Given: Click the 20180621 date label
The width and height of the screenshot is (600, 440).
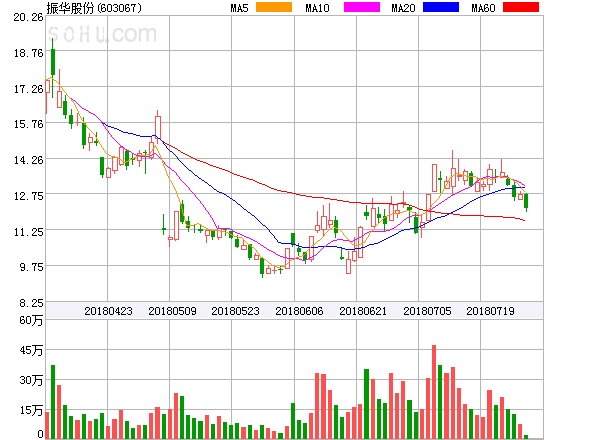Looking at the screenshot, I should pos(363,311).
